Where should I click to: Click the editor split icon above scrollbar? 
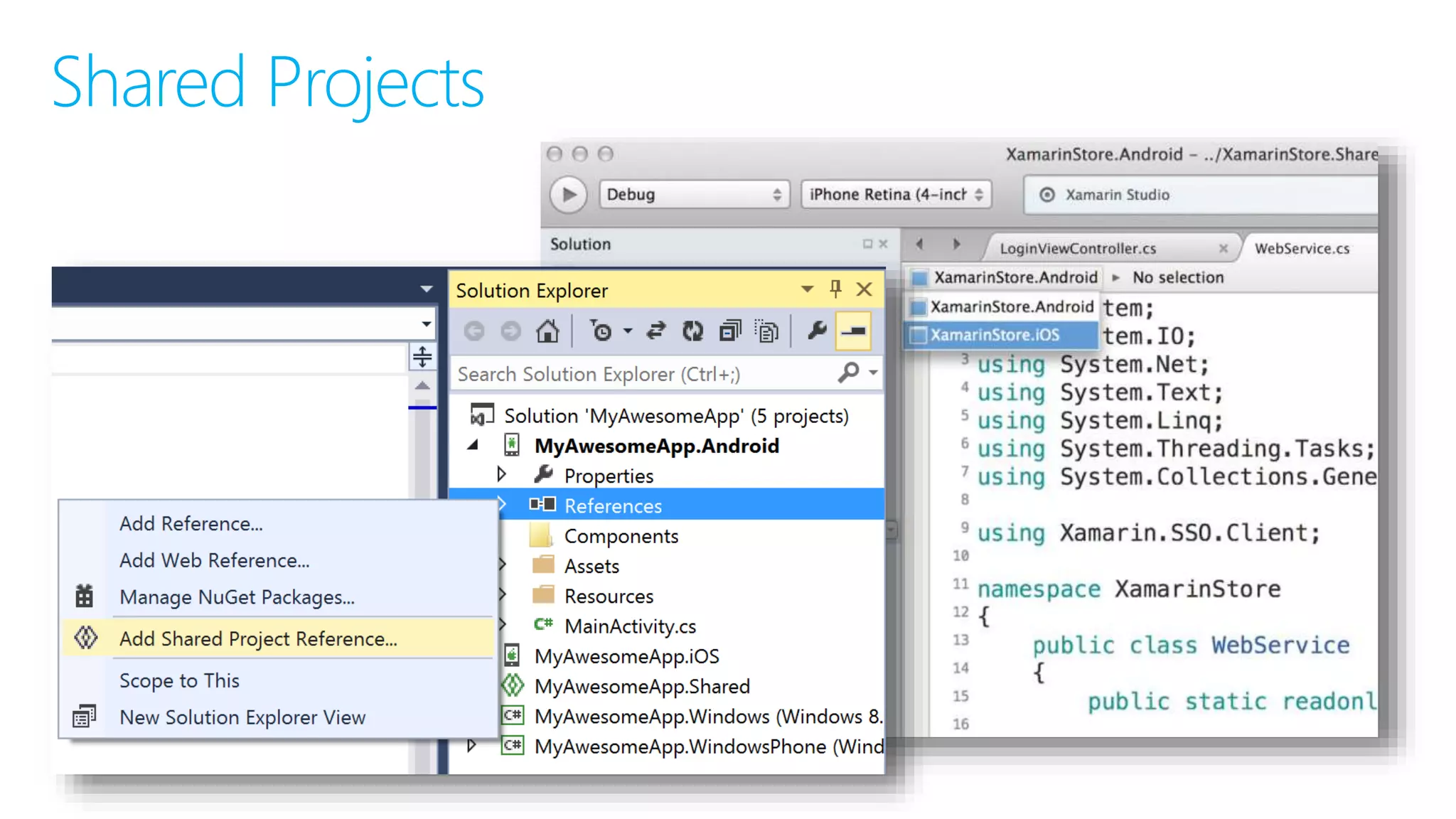(422, 357)
